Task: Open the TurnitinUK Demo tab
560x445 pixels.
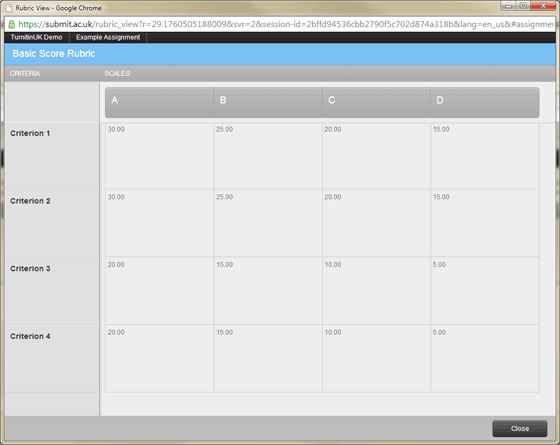Action: pyautogui.click(x=36, y=37)
